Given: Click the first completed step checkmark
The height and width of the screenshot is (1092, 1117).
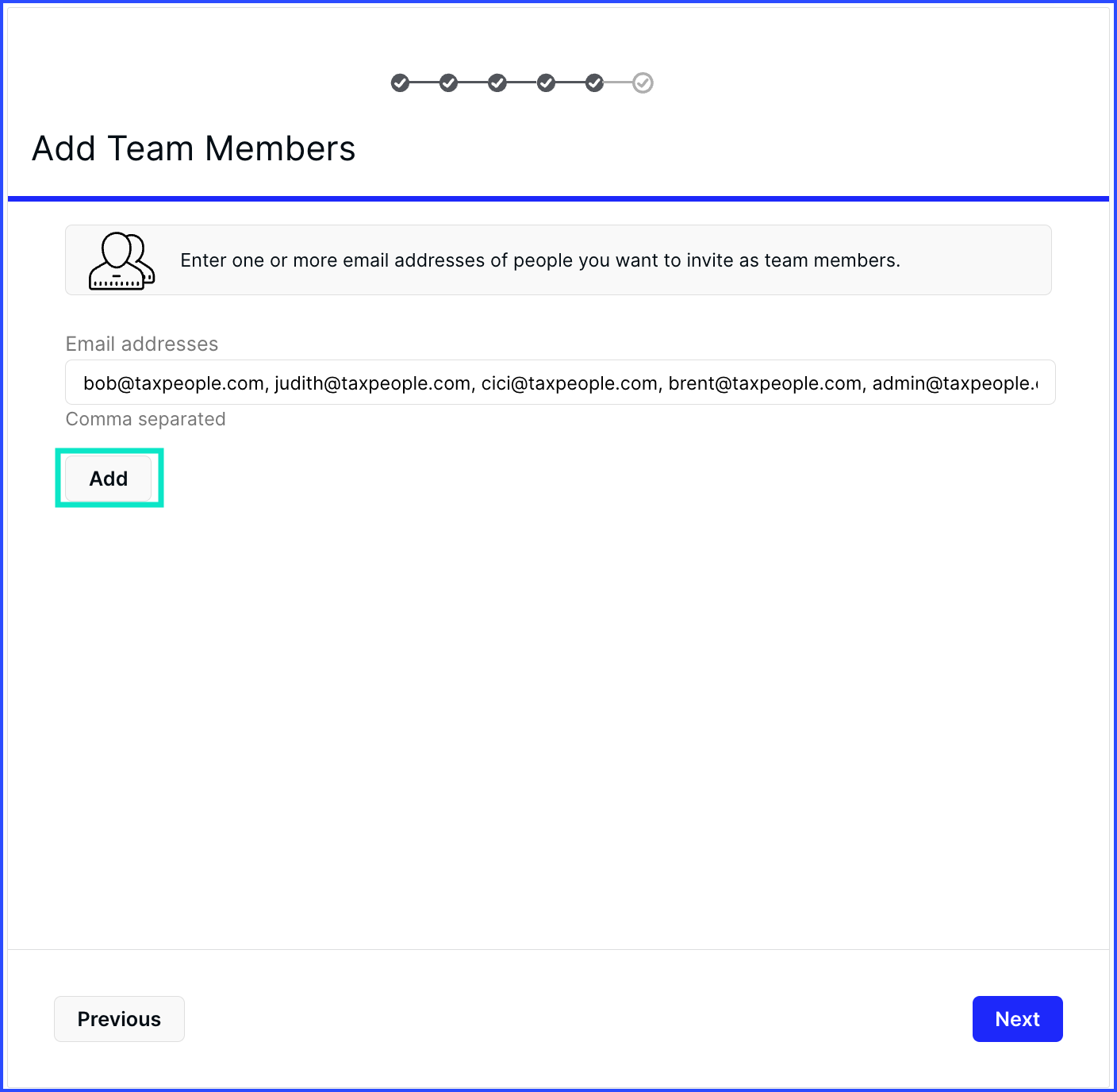Looking at the screenshot, I should pyautogui.click(x=400, y=83).
